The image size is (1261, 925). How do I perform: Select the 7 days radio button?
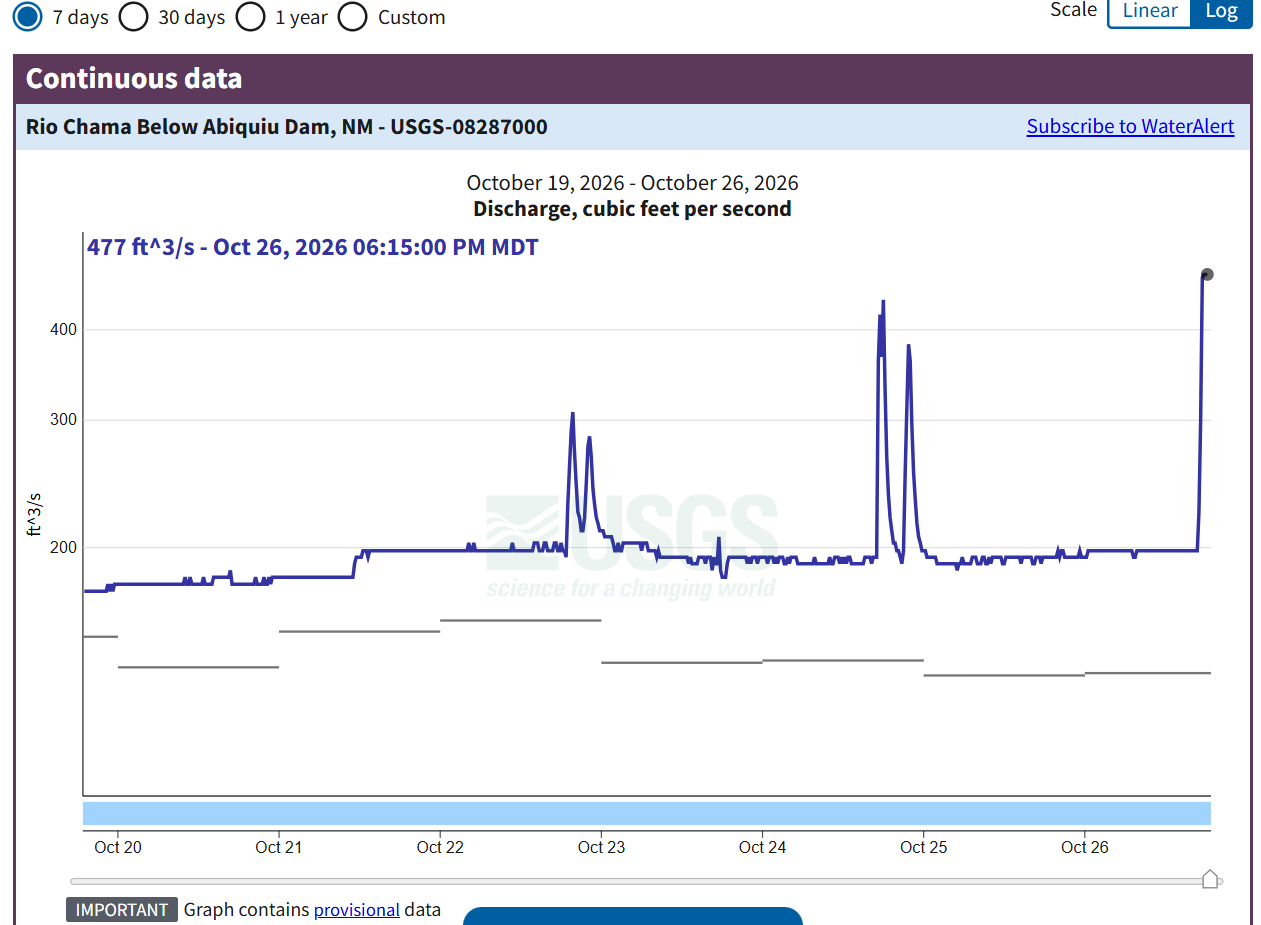pyautogui.click(x=28, y=17)
